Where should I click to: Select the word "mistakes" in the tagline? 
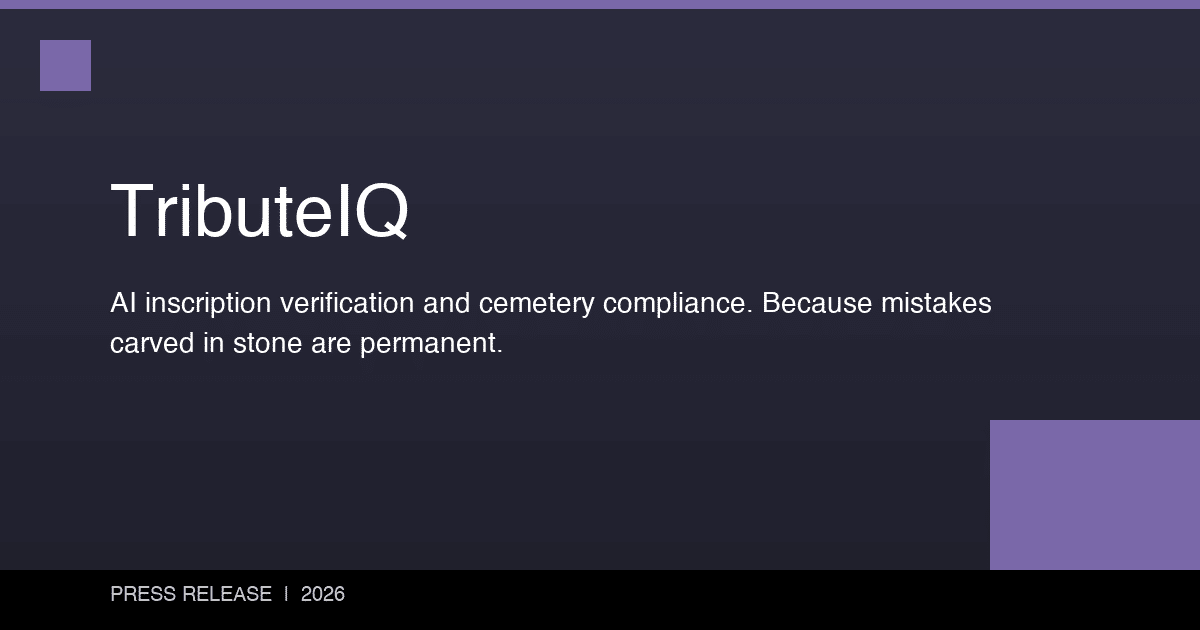(x=936, y=303)
